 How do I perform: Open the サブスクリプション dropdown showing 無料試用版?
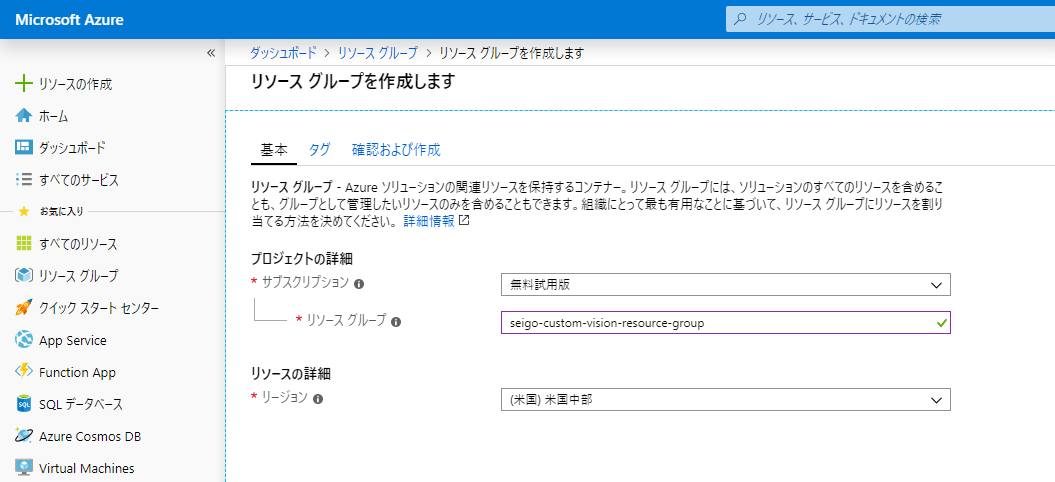pos(725,285)
